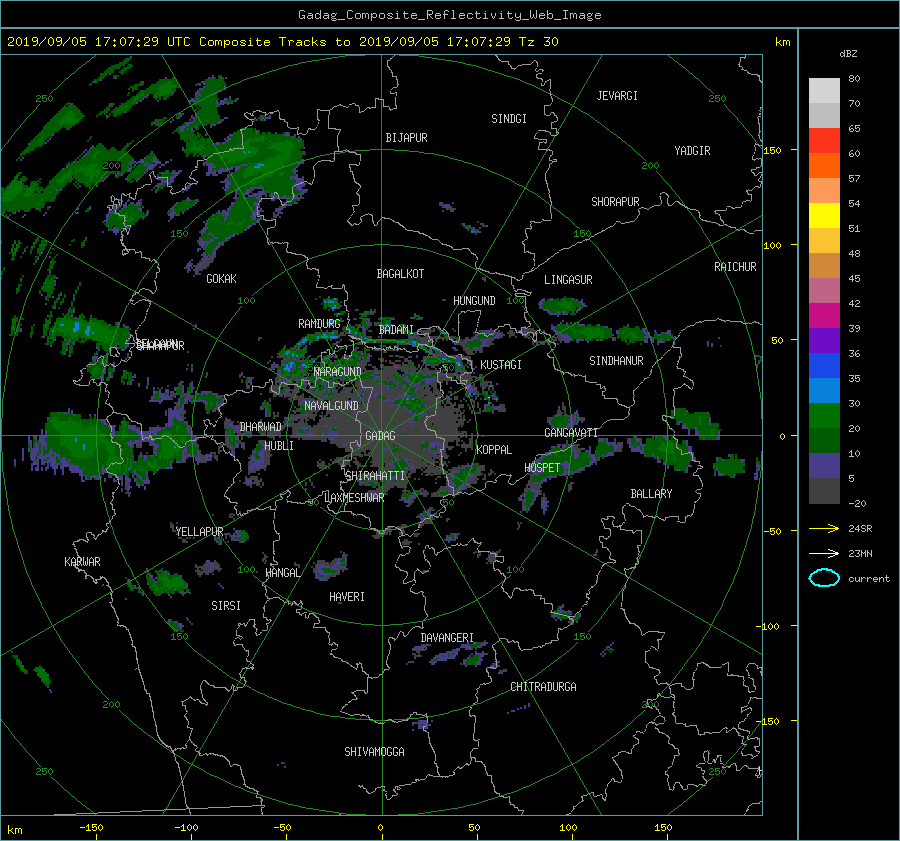Click the LINGASUR city label
The width and height of the screenshot is (900, 841).
[x=568, y=280]
